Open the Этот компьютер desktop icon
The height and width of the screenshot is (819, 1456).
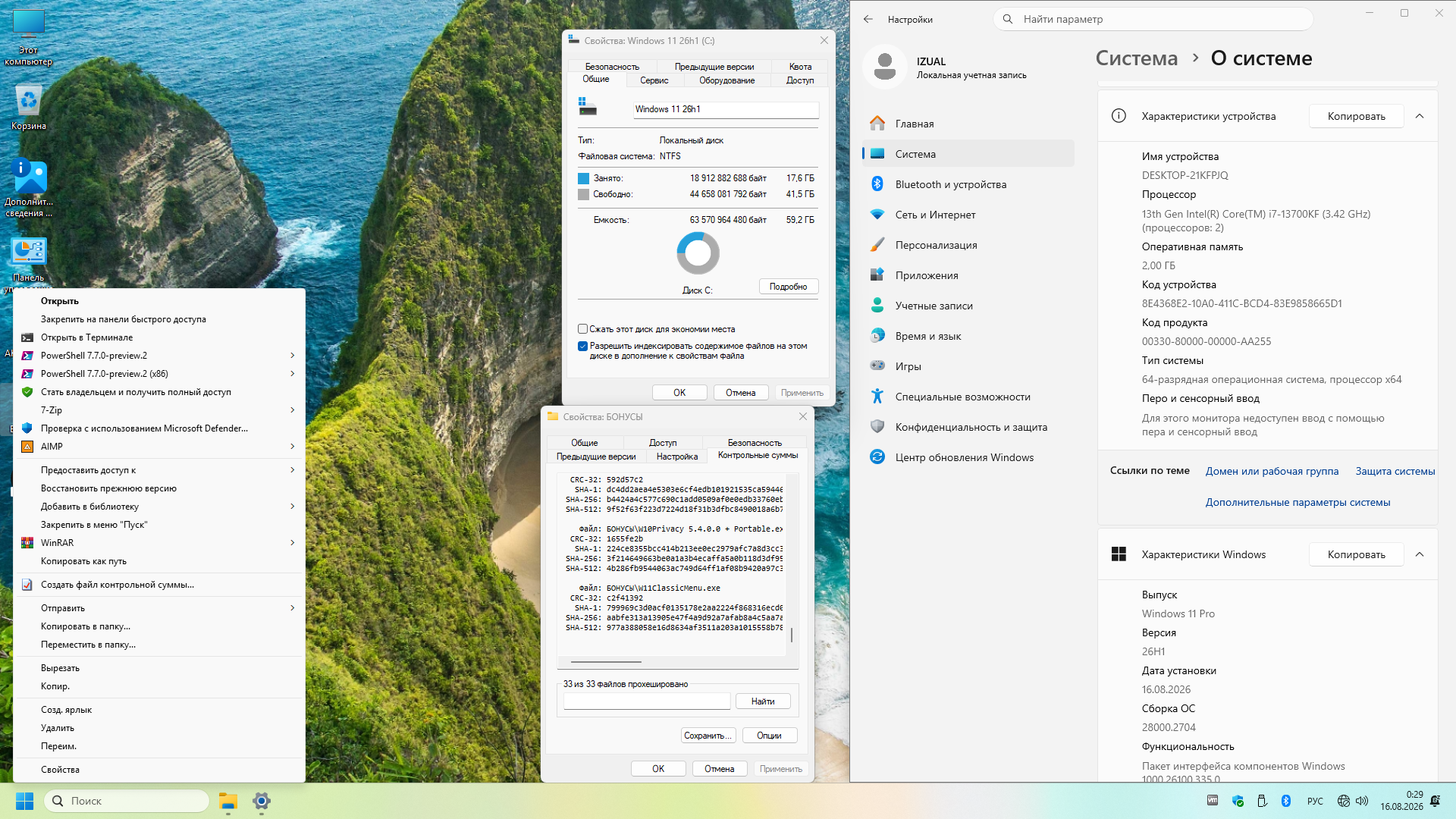coord(29,36)
